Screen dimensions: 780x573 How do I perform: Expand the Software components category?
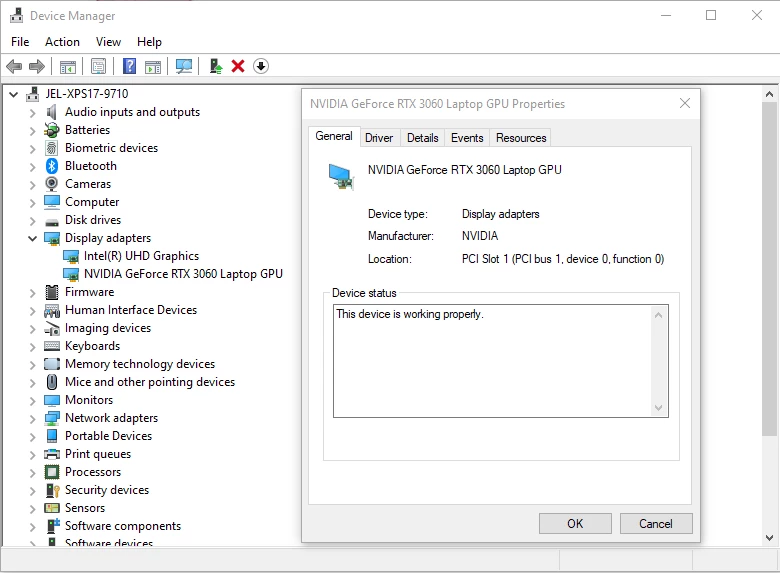click(32, 527)
